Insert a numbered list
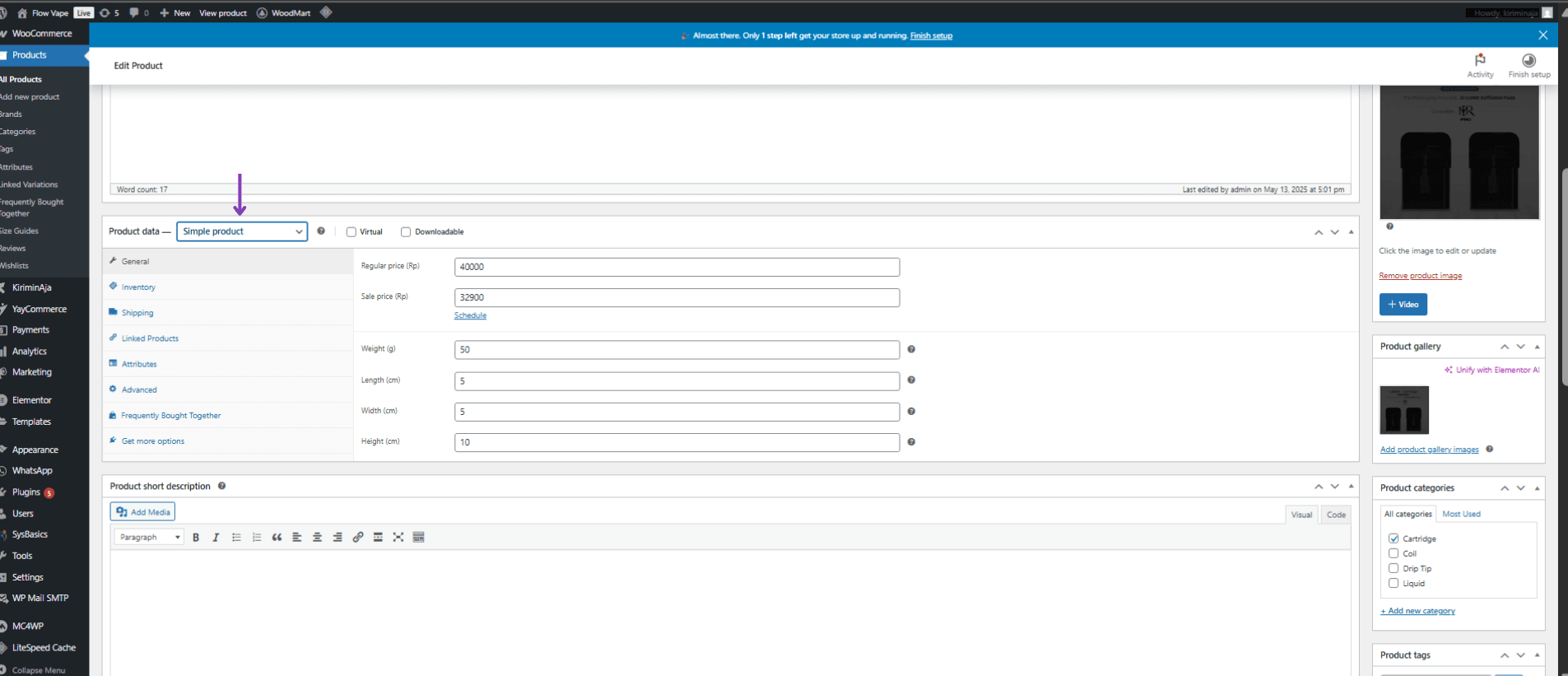Screen dimensions: 1568x676 pos(257,537)
